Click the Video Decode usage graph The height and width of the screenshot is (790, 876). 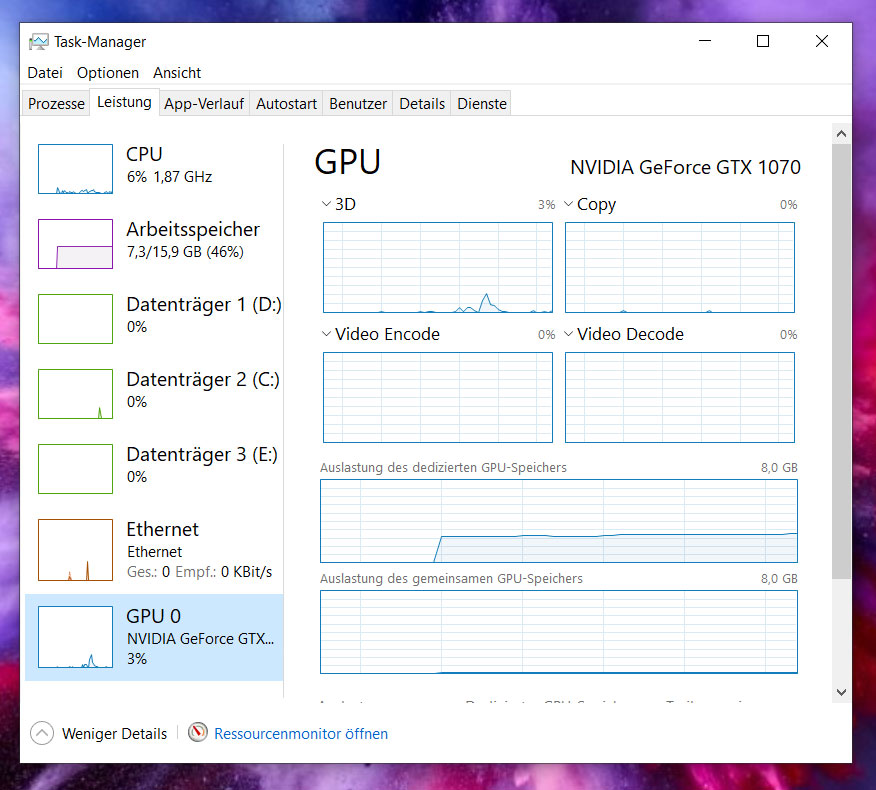coord(680,397)
